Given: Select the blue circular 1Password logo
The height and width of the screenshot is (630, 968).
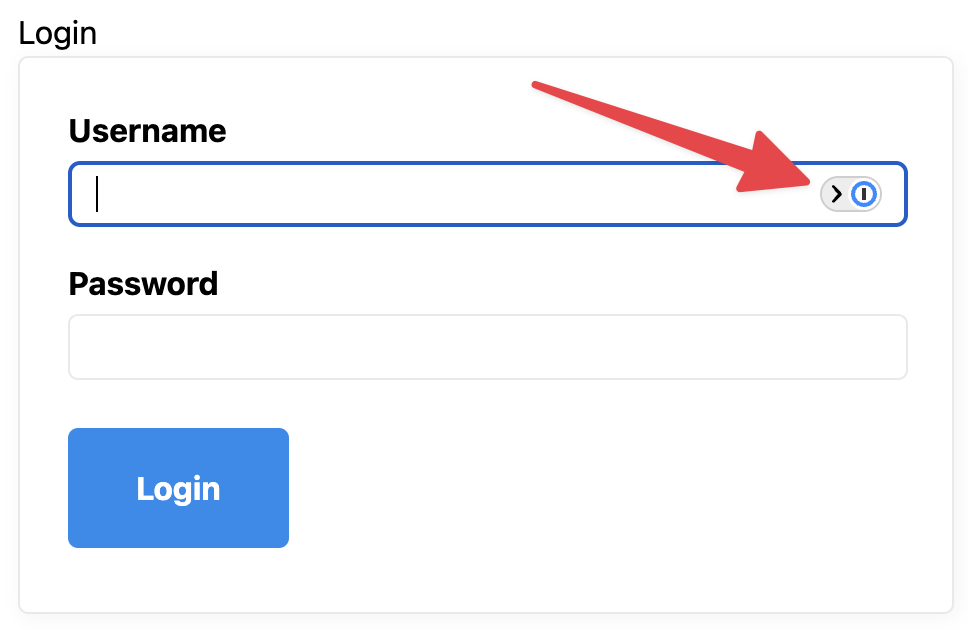Looking at the screenshot, I should click(864, 194).
